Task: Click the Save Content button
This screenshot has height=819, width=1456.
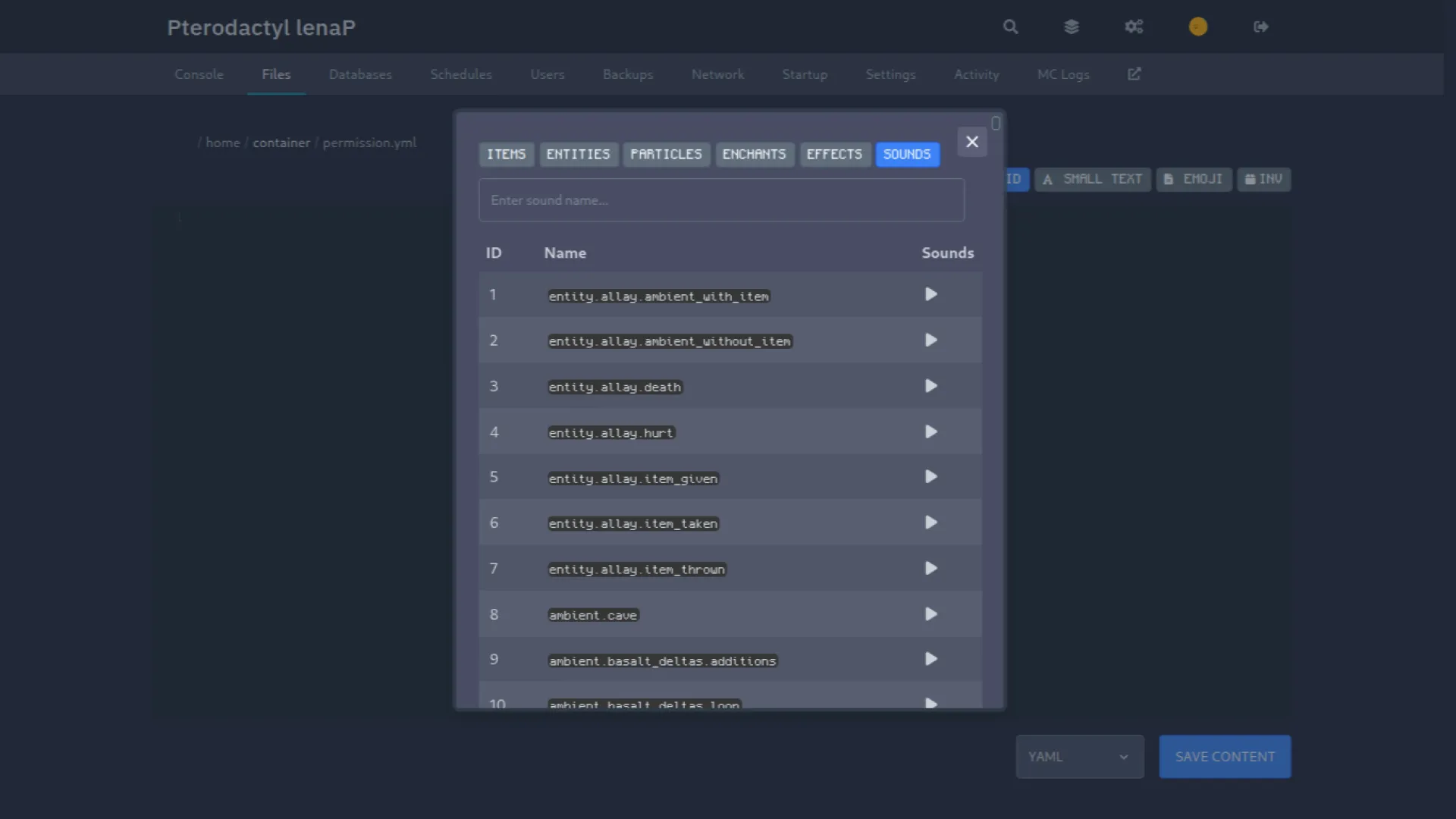Action: coord(1225,757)
